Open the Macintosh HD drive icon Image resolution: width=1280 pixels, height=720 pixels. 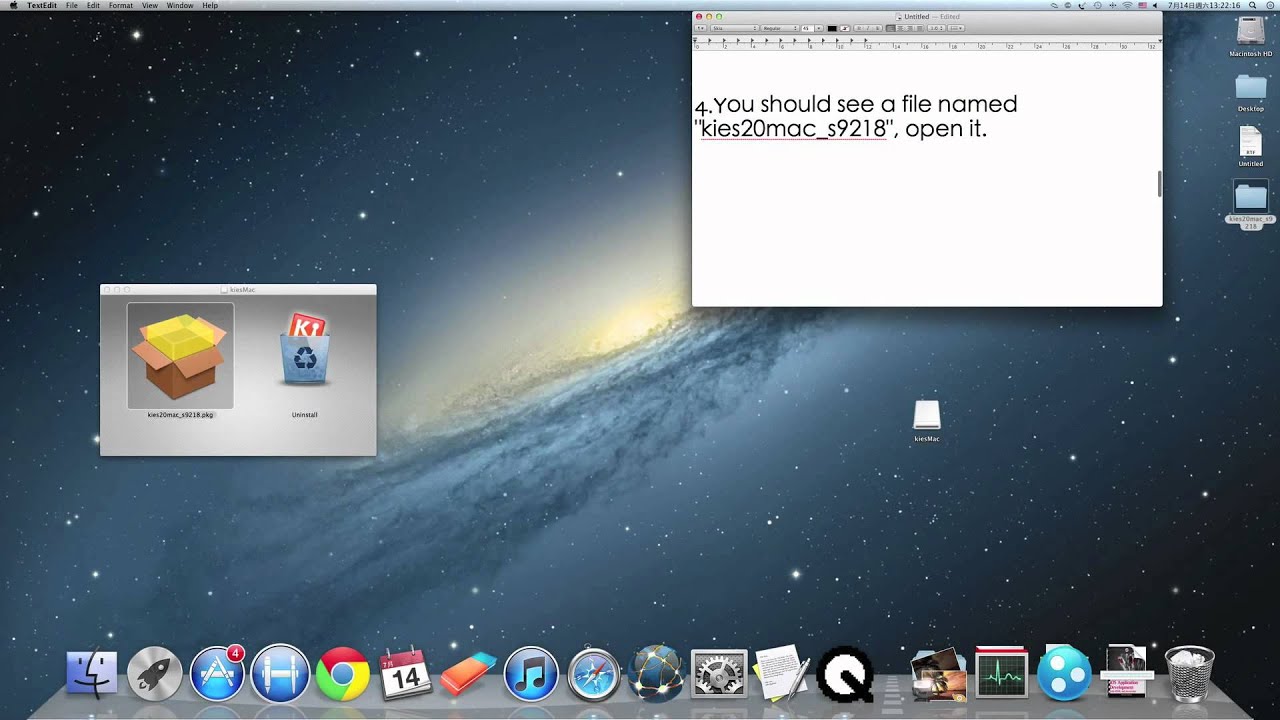point(1250,32)
